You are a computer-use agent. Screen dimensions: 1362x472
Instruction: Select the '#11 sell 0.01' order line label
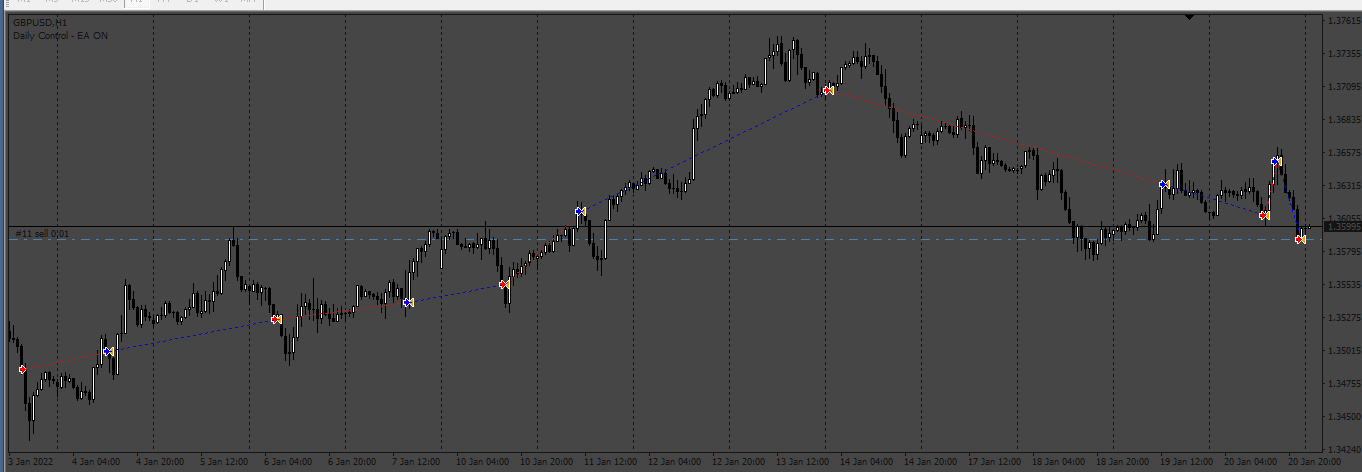pos(43,234)
